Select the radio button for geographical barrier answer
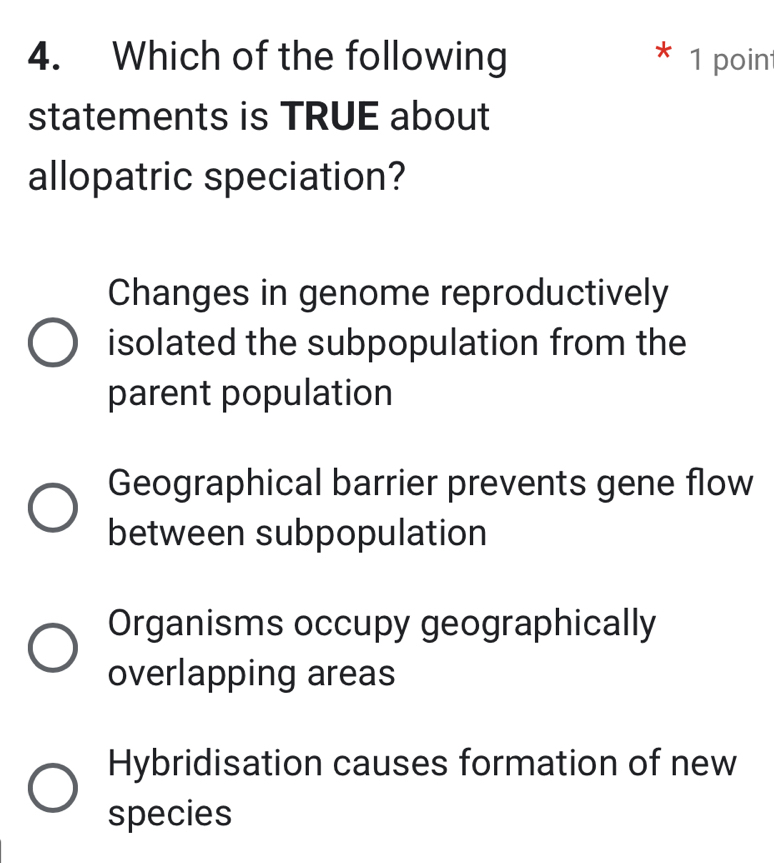This screenshot has height=863, width=774. coord(54,508)
